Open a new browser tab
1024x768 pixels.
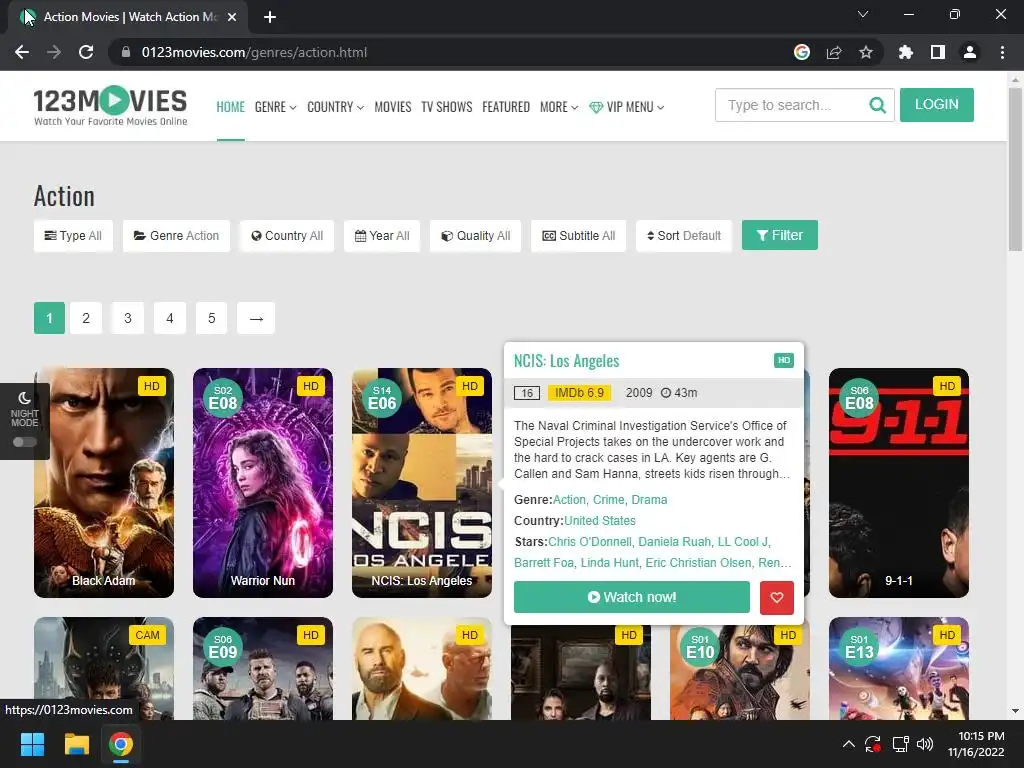point(270,17)
